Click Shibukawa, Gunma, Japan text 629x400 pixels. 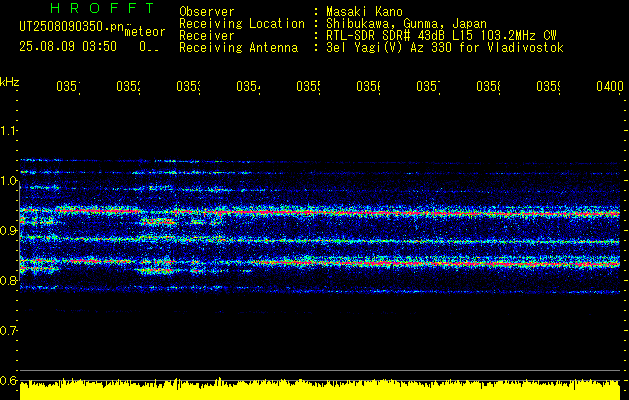click(406, 24)
